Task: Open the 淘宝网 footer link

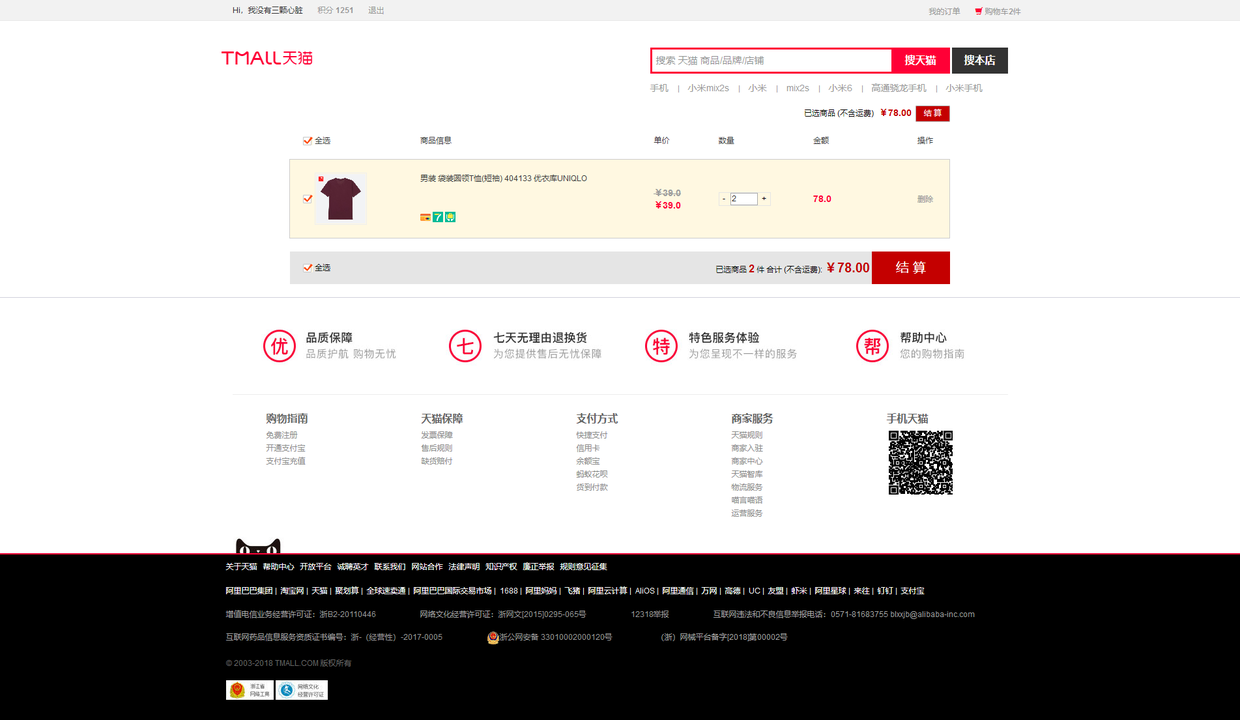Action: pos(291,591)
